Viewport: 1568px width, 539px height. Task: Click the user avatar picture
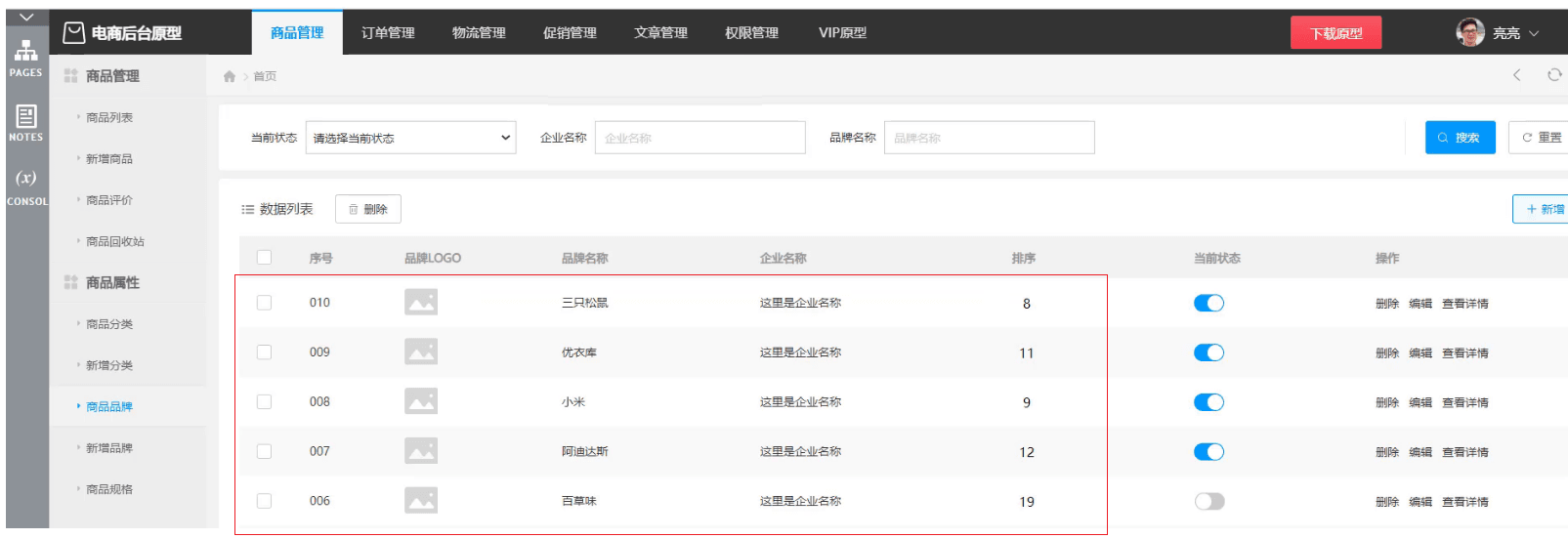click(1469, 32)
